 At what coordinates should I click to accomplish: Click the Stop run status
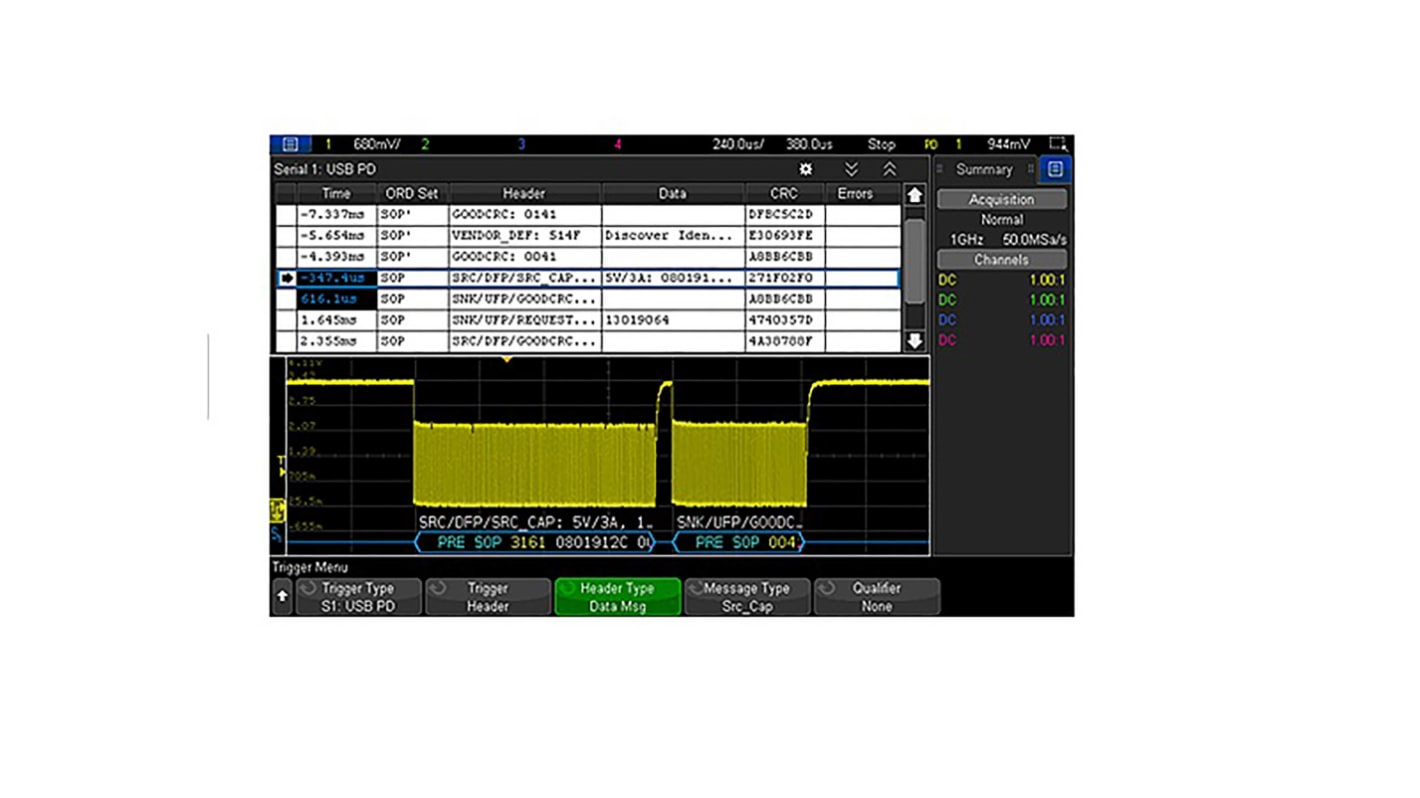[881, 144]
